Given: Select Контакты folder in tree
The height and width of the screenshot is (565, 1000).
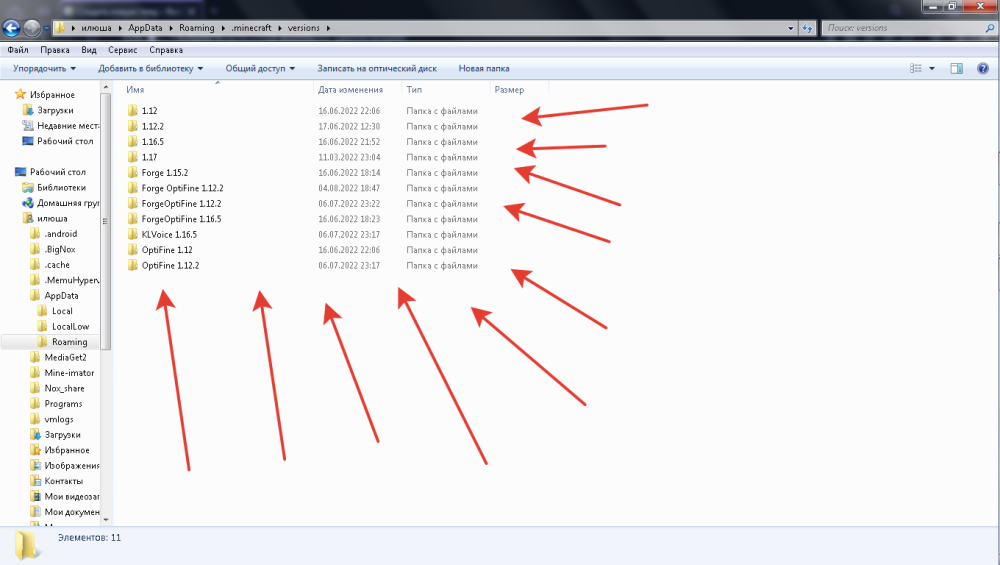Looking at the screenshot, I should tap(63, 481).
